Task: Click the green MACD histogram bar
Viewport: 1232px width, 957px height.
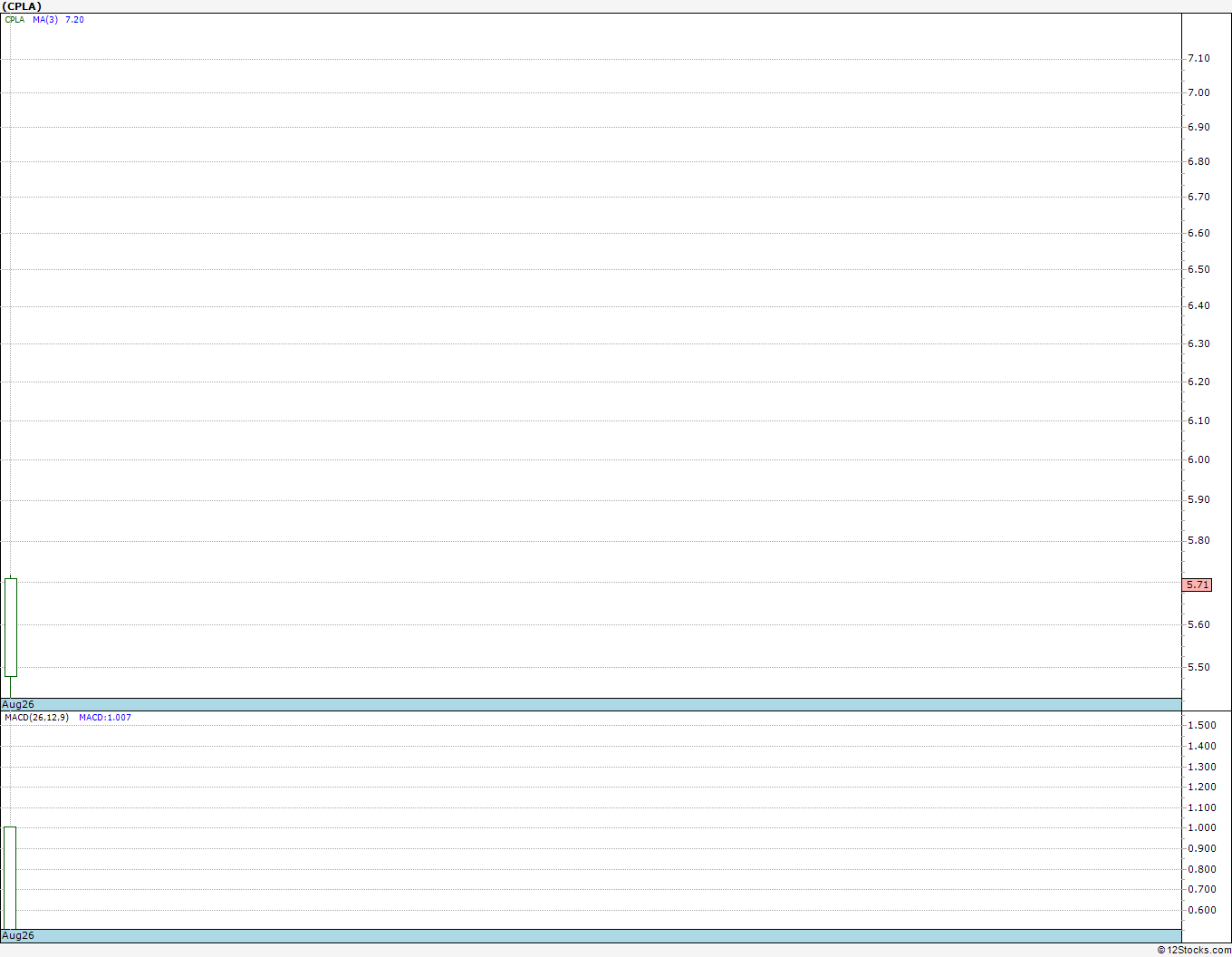Action: pyautogui.click(x=10, y=877)
